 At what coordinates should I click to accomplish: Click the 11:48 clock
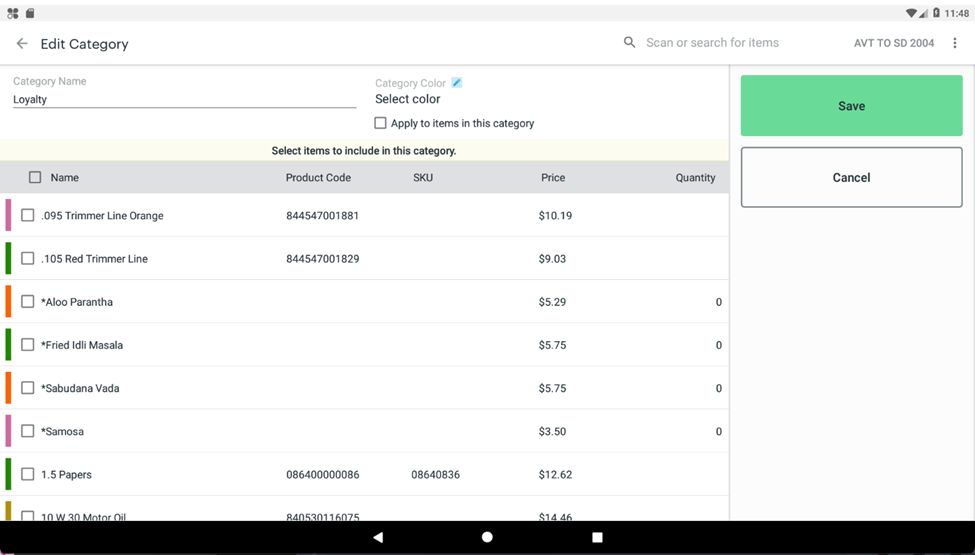(x=956, y=13)
